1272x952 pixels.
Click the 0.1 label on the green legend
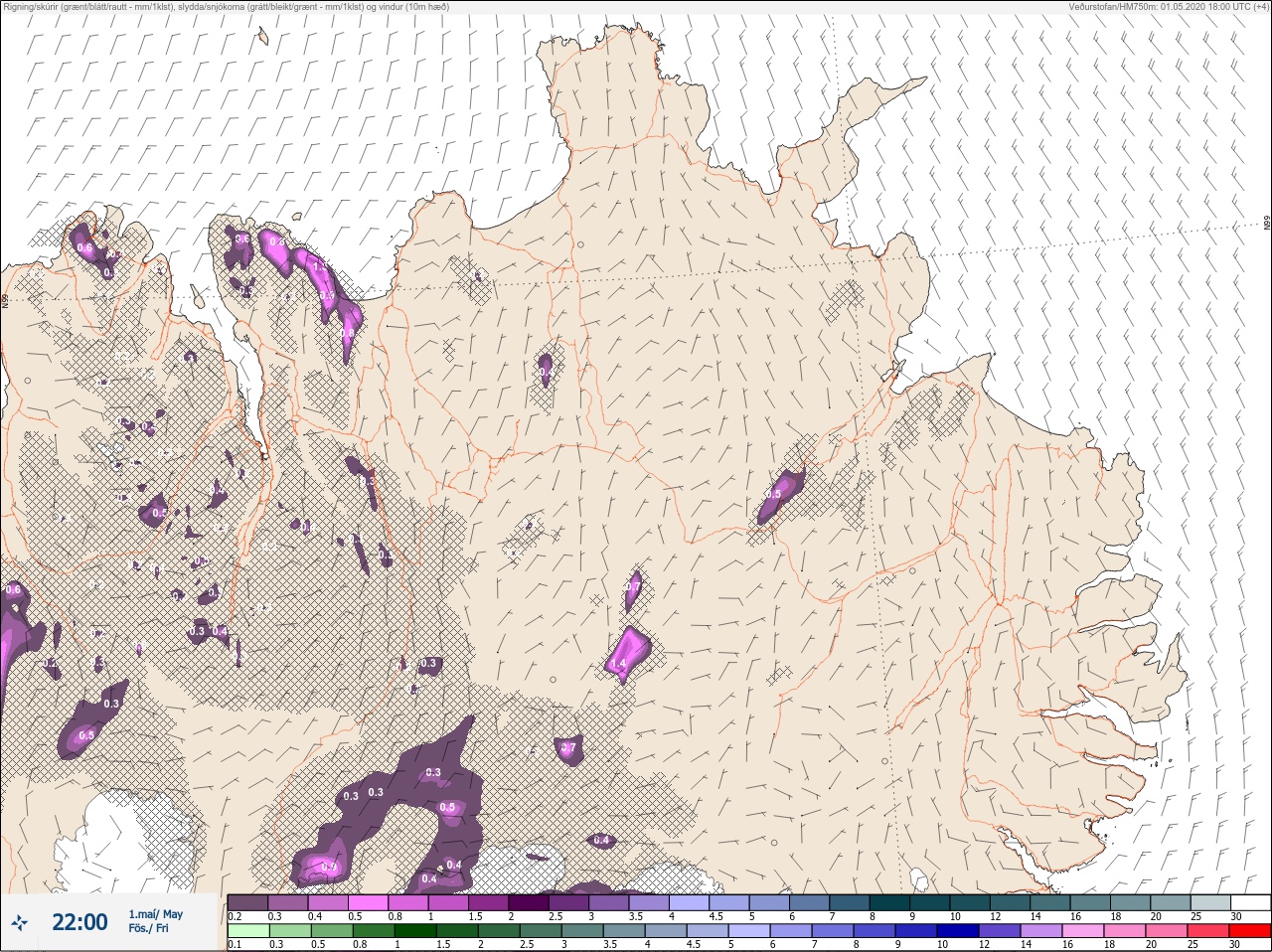pyautogui.click(x=235, y=945)
